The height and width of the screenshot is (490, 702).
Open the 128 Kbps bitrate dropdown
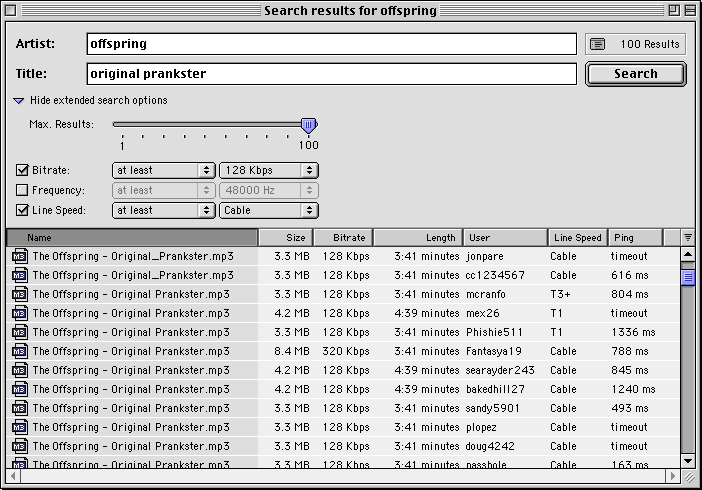(268, 170)
